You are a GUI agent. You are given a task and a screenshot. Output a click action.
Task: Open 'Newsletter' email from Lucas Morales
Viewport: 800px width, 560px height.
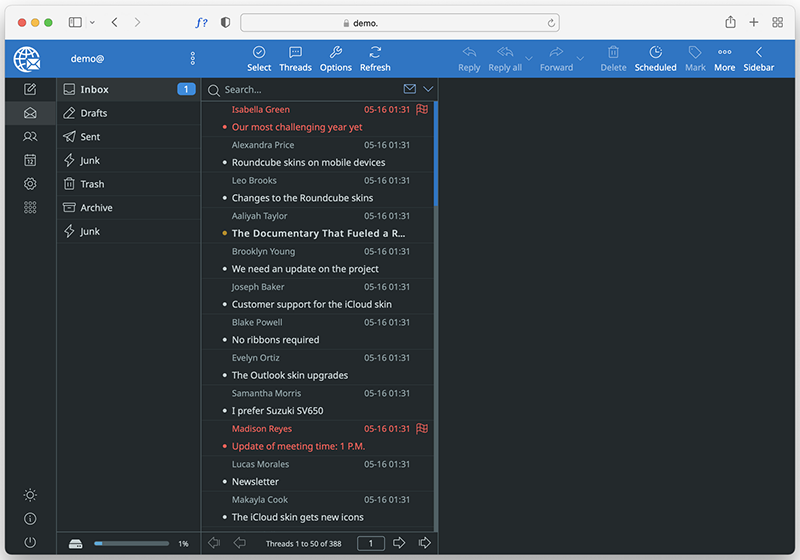pyautogui.click(x=255, y=482)
